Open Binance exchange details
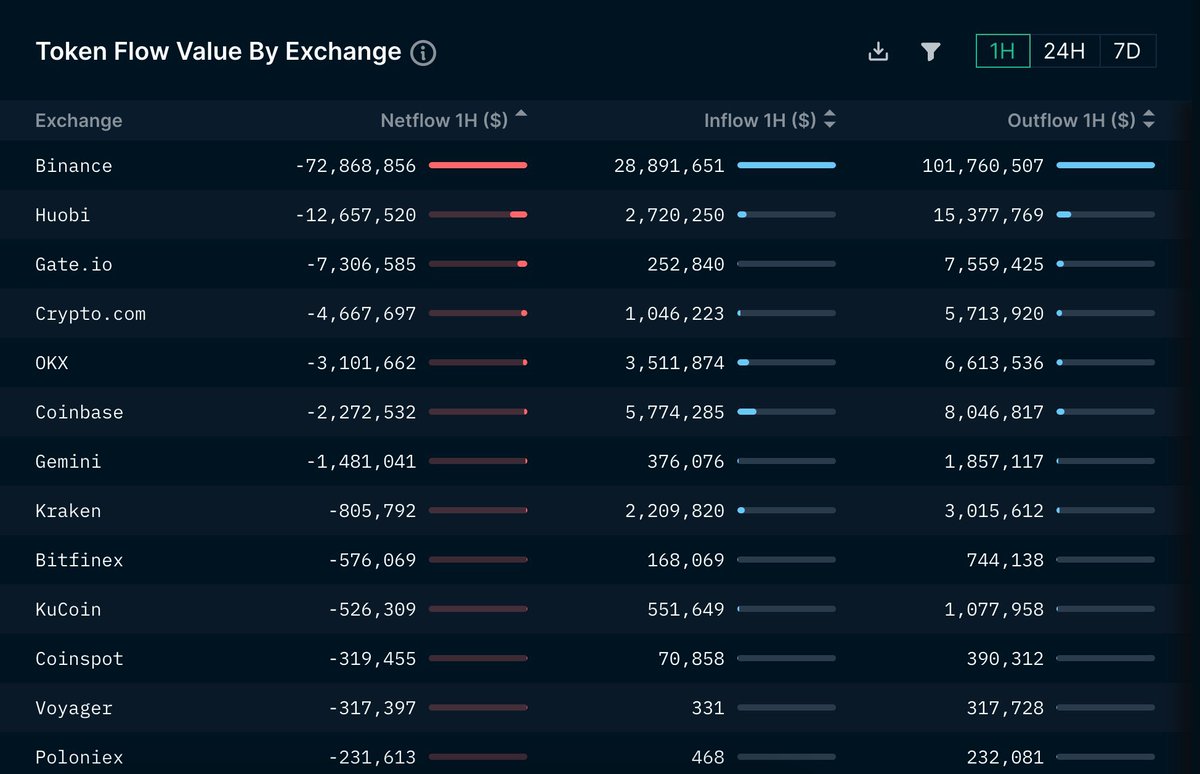Screen dimensions: 1200x774 [74, 165]
